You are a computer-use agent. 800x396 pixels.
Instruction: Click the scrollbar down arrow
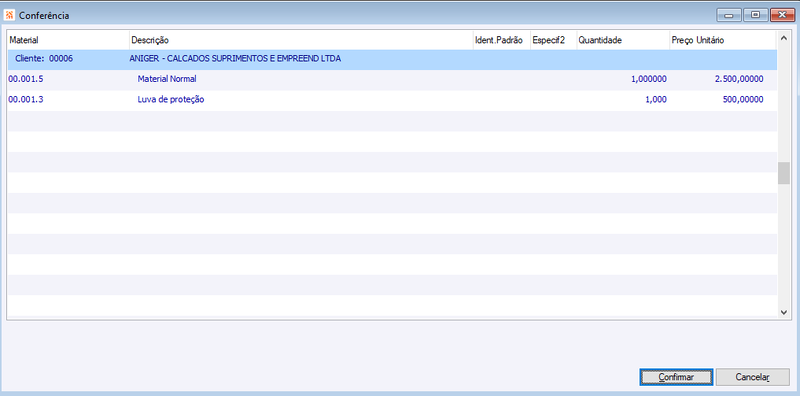tap(783, 311)
